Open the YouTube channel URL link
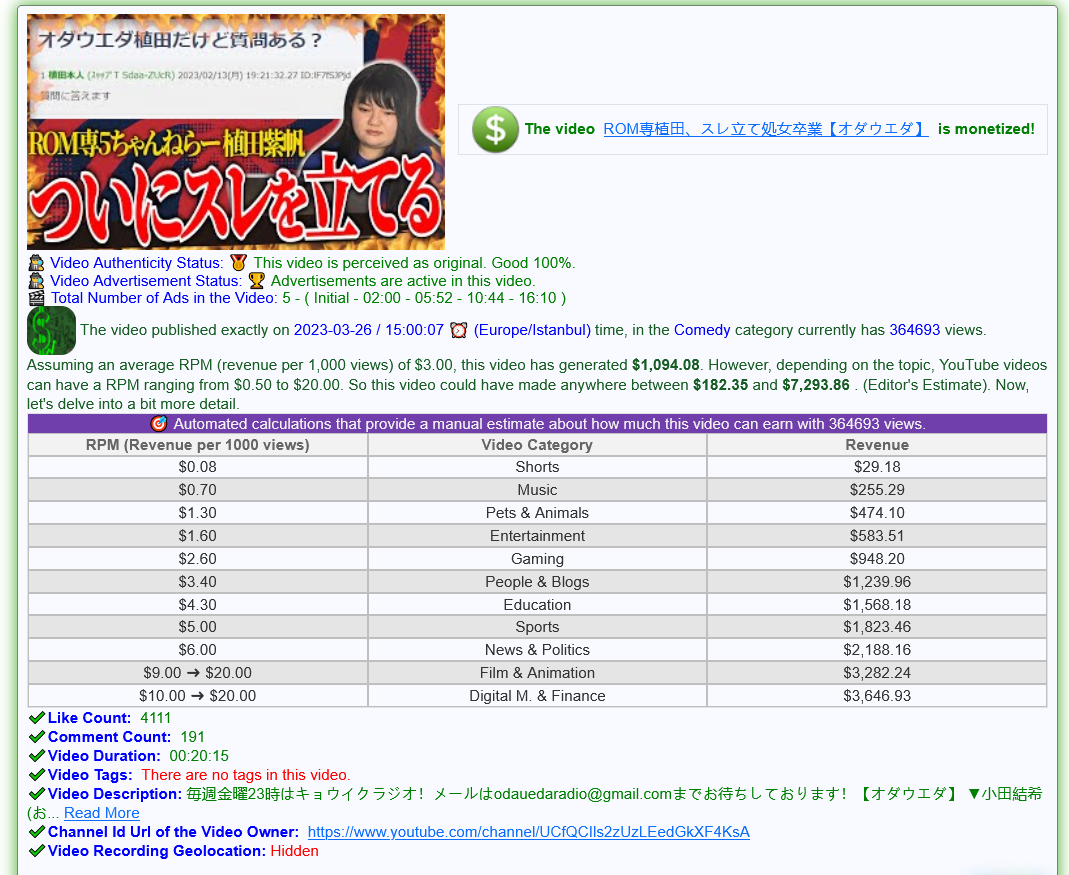The height and width of the screenshot is (875, 1069). (528, 832)
